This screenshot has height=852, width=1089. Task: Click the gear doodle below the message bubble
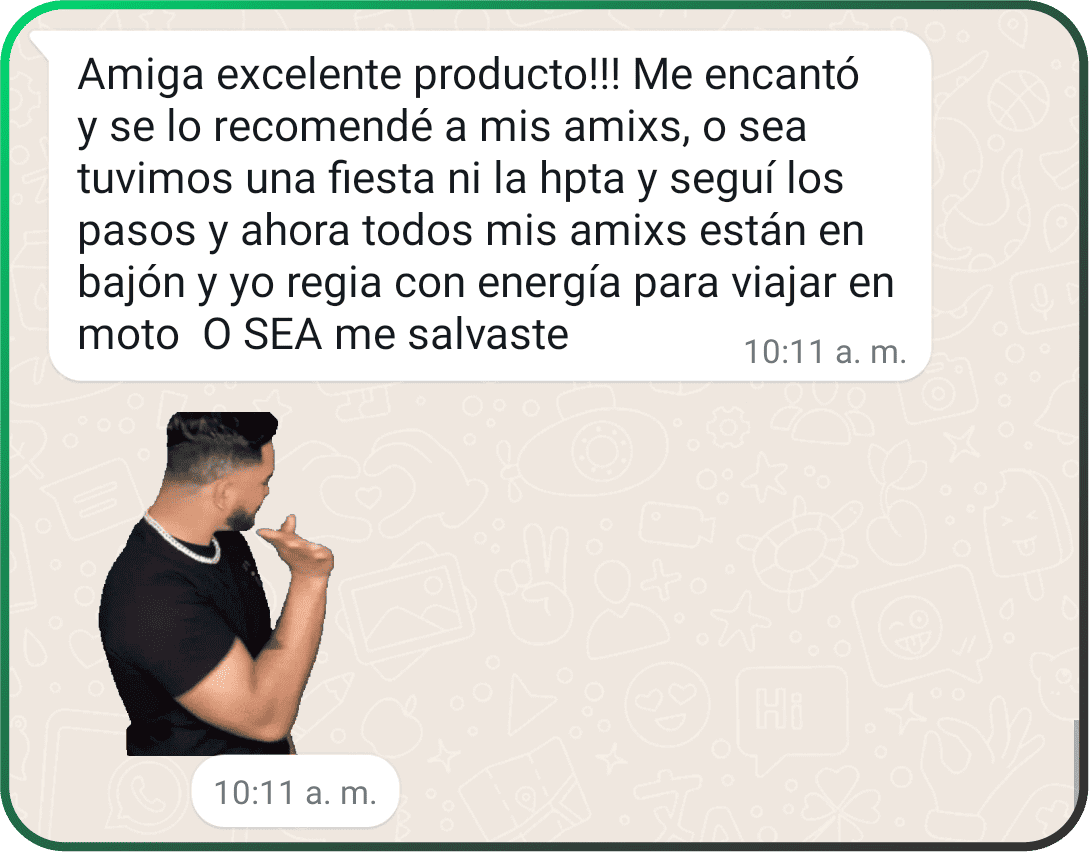(x=727, y=426)
